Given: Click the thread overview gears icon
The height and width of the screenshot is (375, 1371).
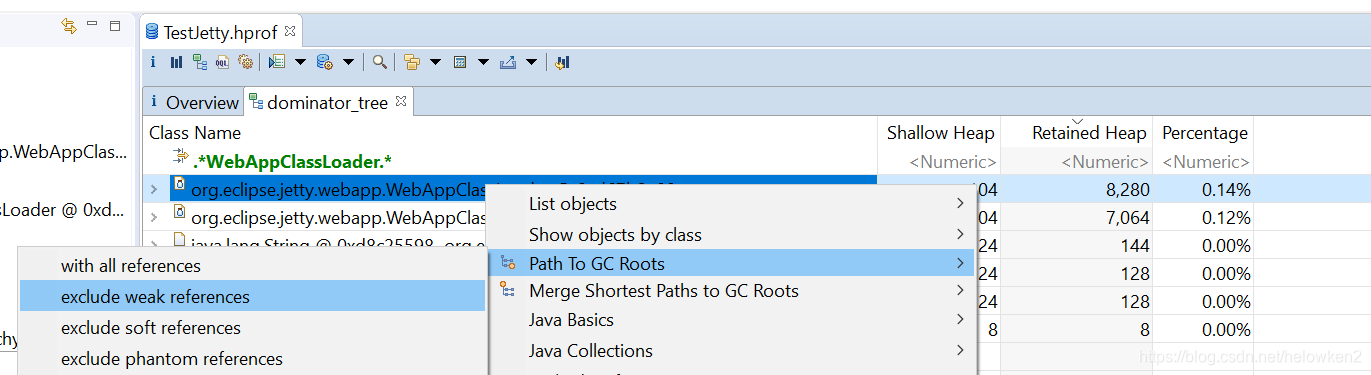Looking at the screenshot, I should coord(245,62).
